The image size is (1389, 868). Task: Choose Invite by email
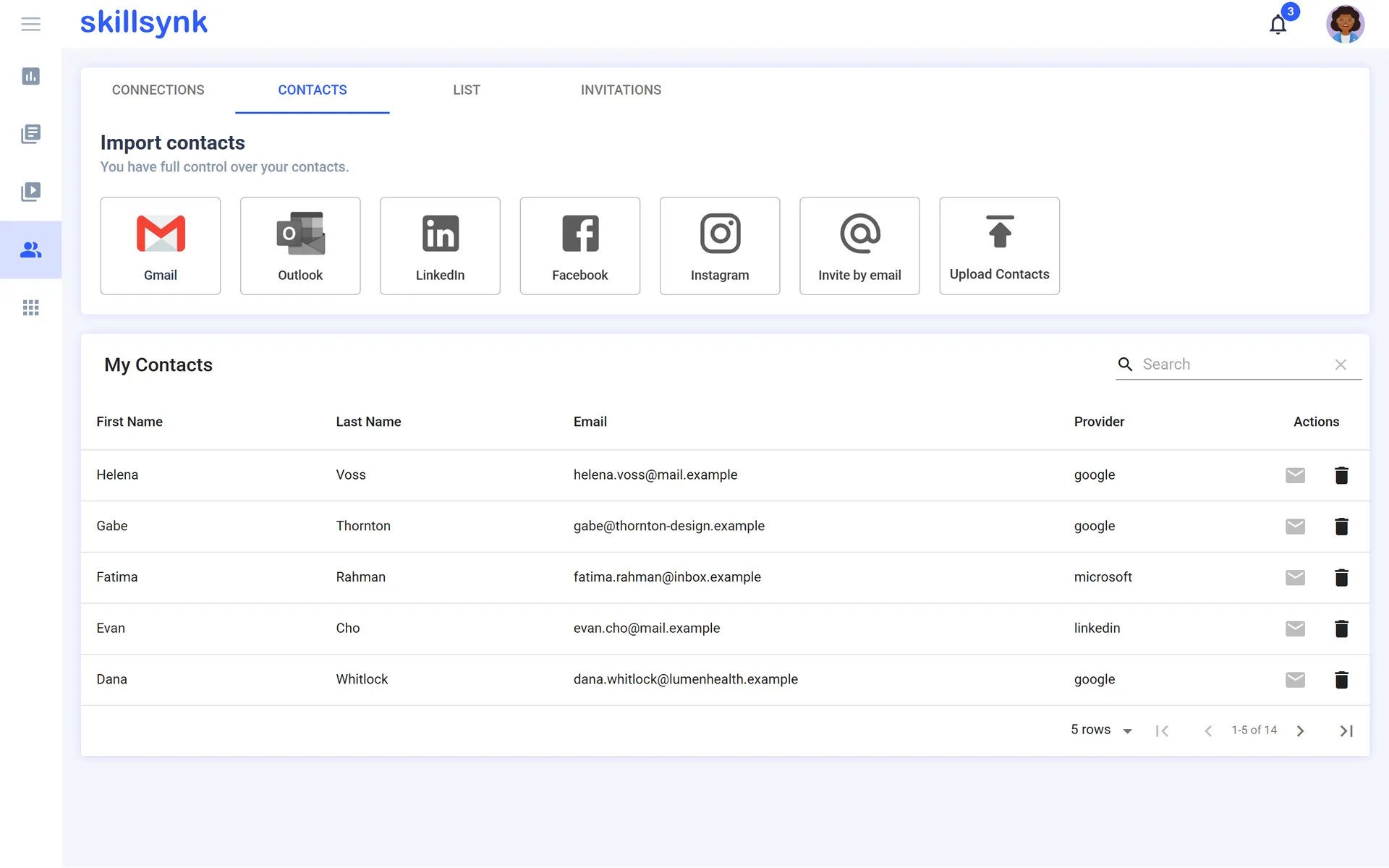pyautogui.click(x=859, y=246)
